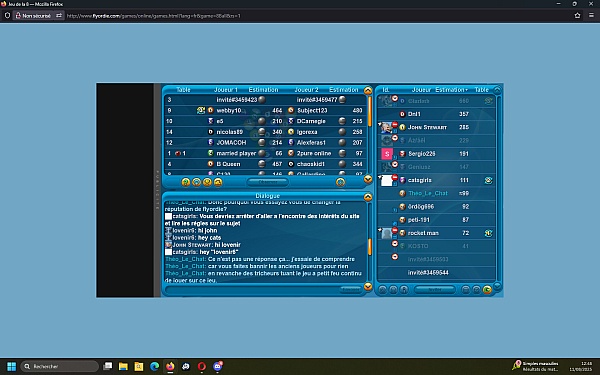Image resolution: width=600 pixels, height=375 pixels.
Task: Click the green round icon below player list
Action: 487,290
